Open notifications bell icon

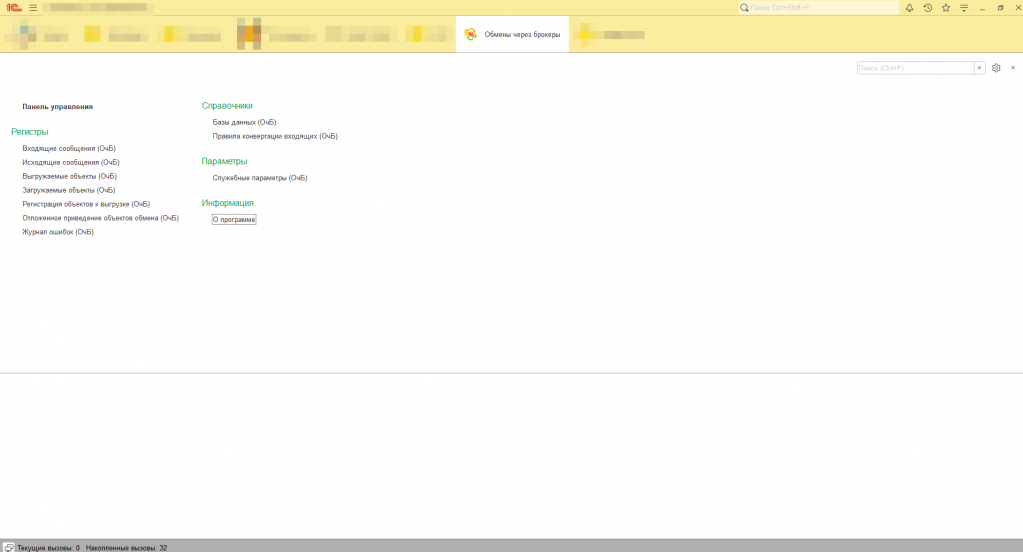click(909, 8)
